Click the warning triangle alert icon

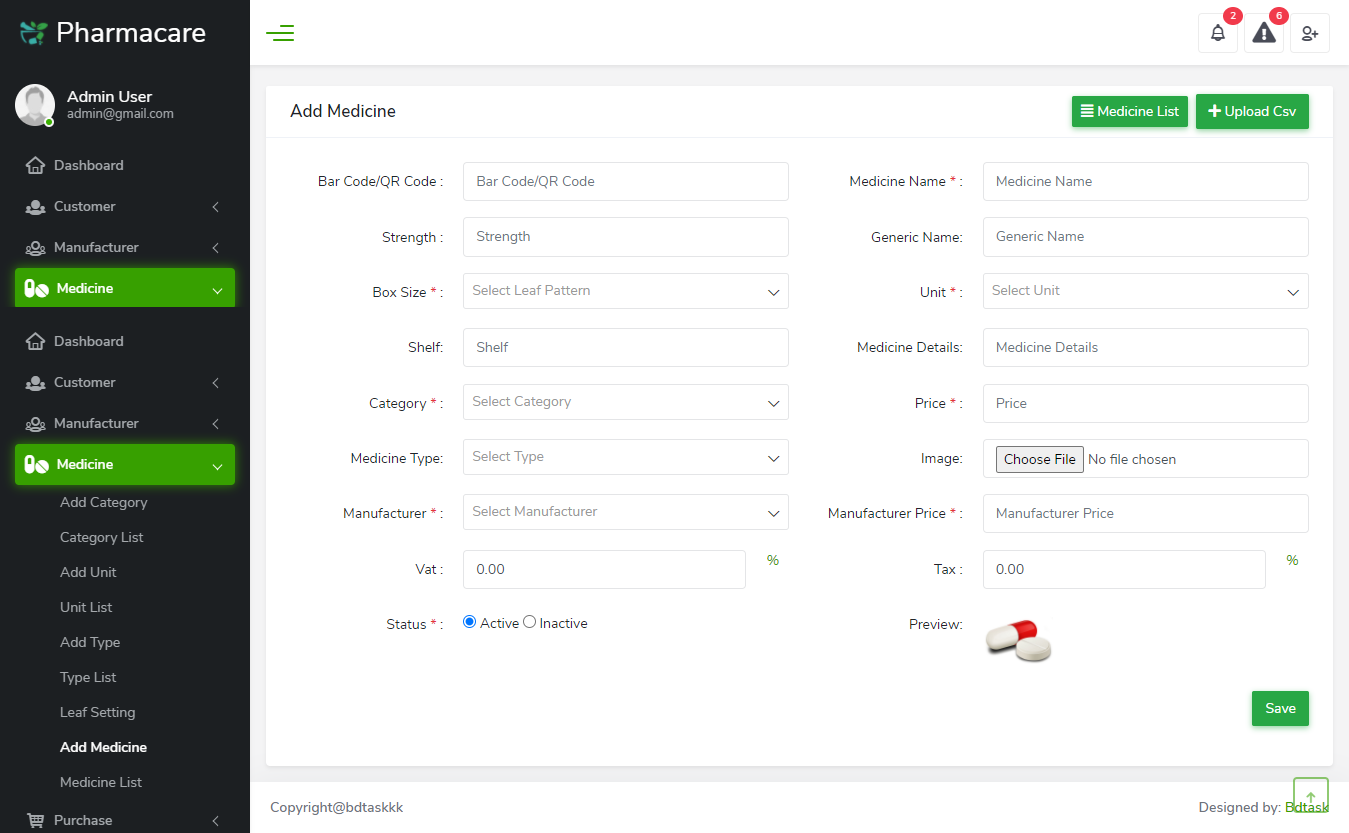tap(1264, 33)
